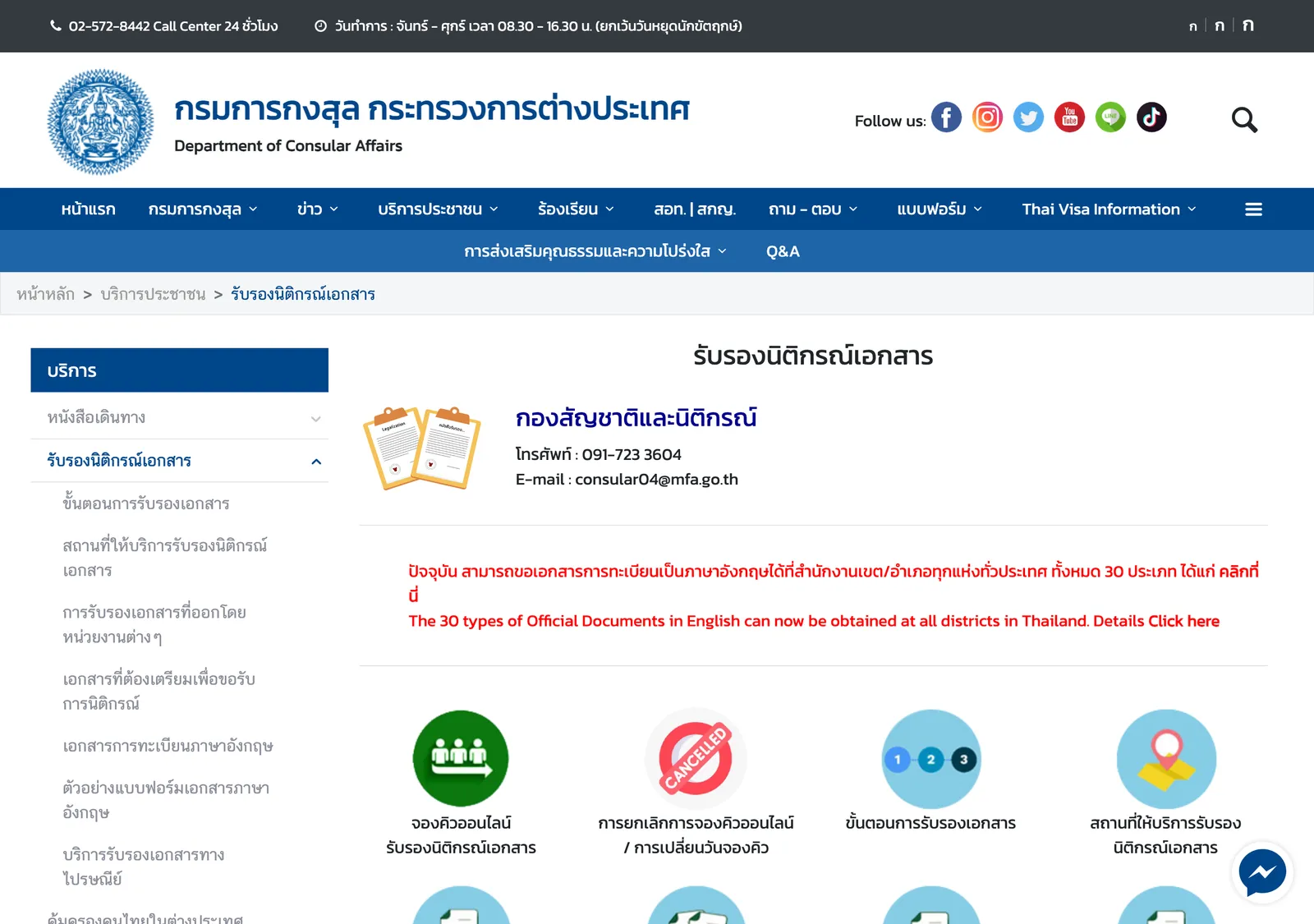Click the search magnifier icon
The width and height of the screenshot is (1314, 924).
tap(1244, 120)
